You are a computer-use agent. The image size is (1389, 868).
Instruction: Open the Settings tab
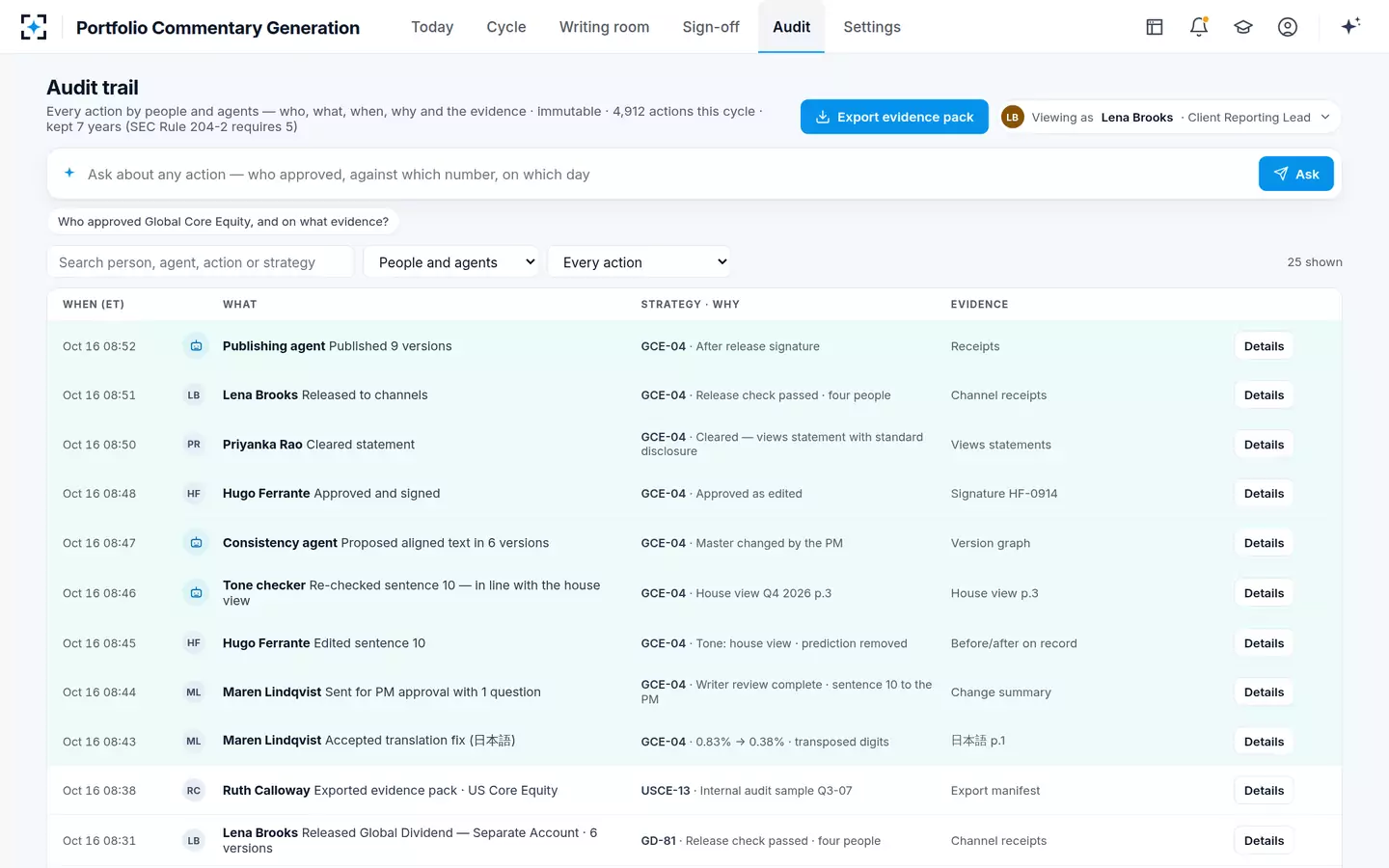[x=872, y=27]
